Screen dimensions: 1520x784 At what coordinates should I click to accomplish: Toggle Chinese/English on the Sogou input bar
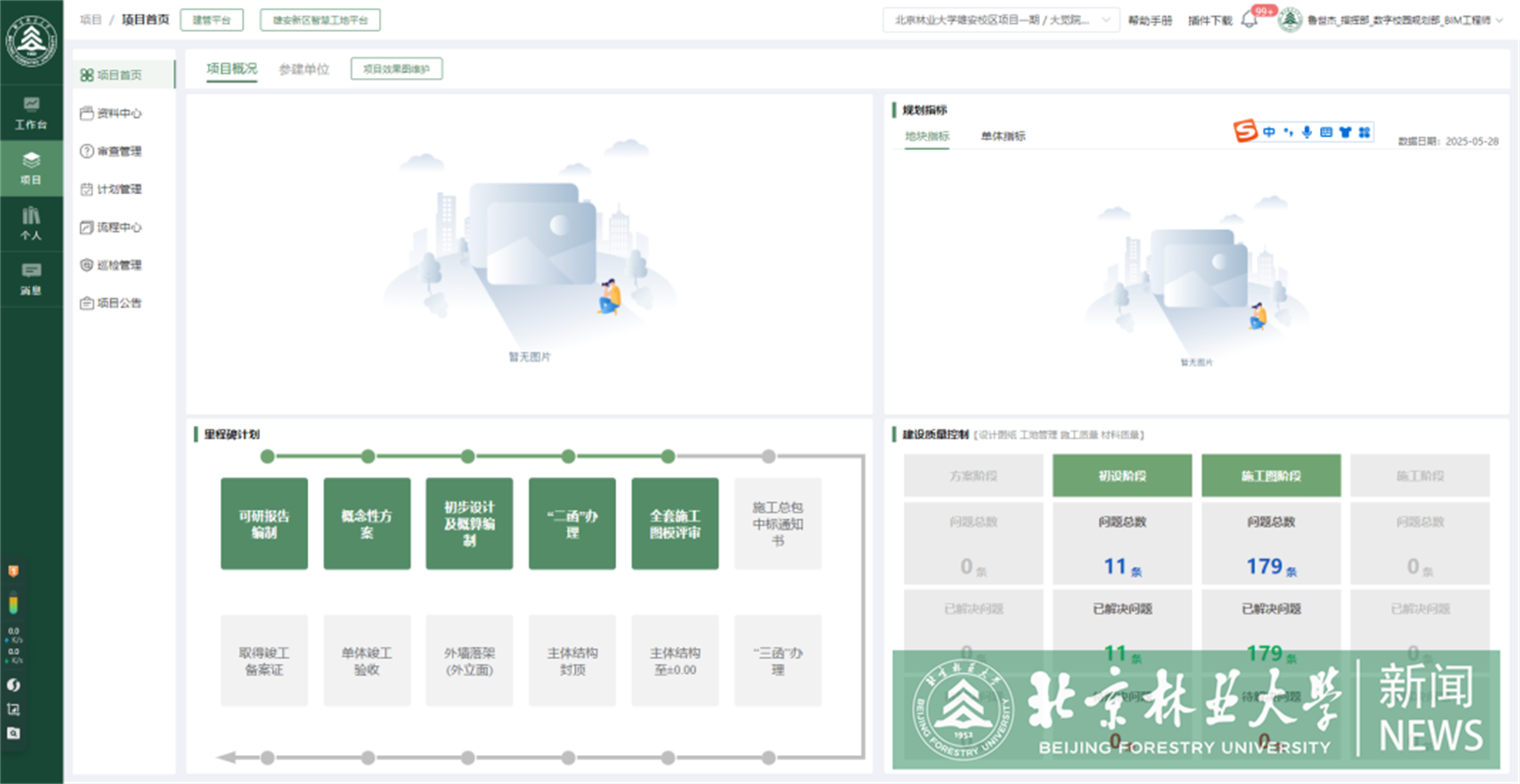click(1269, 132)
